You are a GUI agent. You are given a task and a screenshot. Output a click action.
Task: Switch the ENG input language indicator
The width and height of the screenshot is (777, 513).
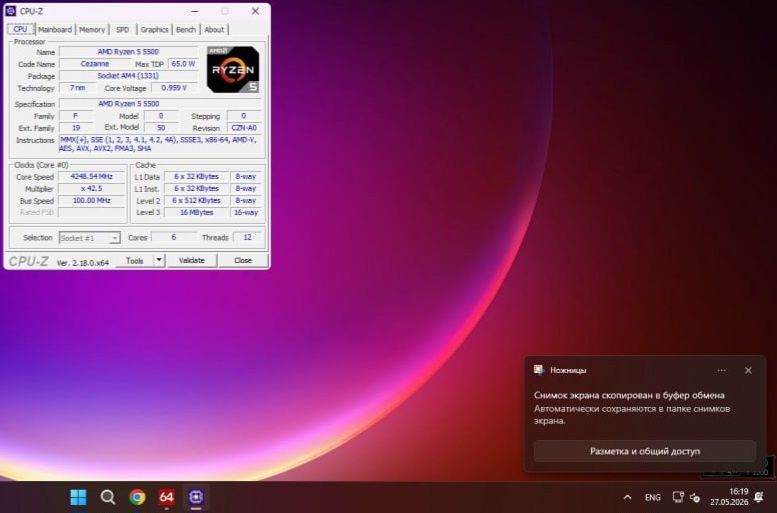653,497
